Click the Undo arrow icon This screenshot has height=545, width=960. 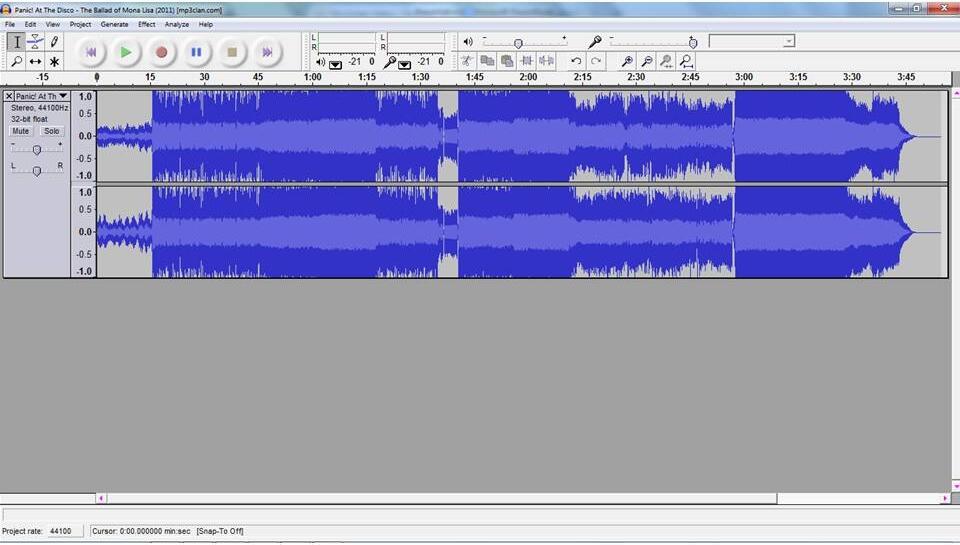click(x=576, y=62)
